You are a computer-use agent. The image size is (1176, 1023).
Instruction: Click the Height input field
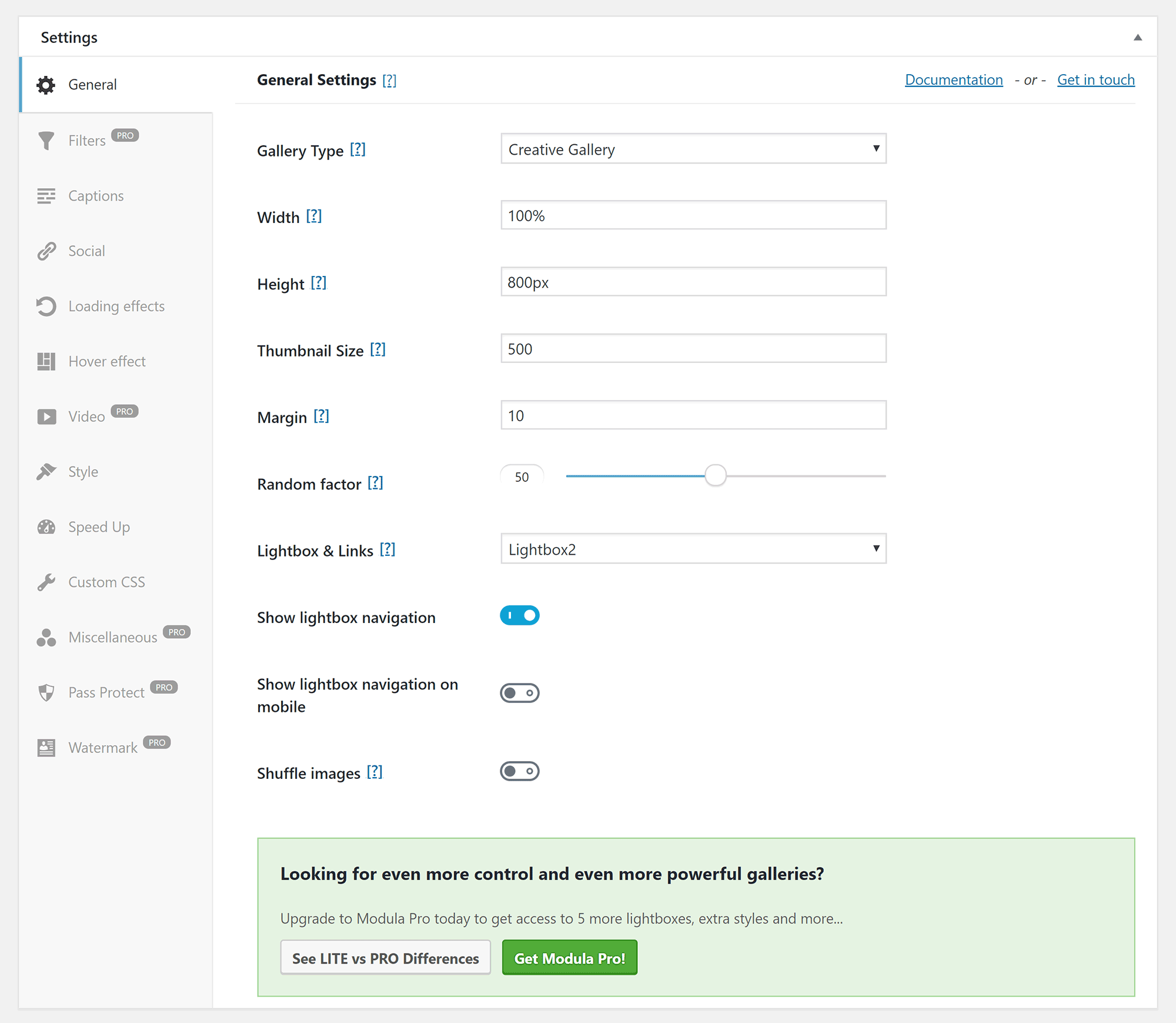pyautogui.click(x=693, y=282)
